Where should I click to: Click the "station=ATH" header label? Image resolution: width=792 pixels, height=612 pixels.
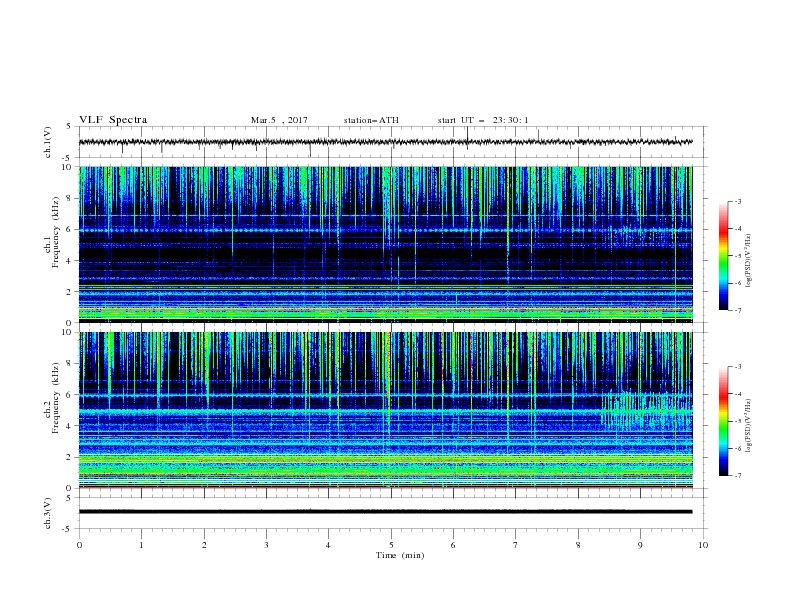(371, 120)
